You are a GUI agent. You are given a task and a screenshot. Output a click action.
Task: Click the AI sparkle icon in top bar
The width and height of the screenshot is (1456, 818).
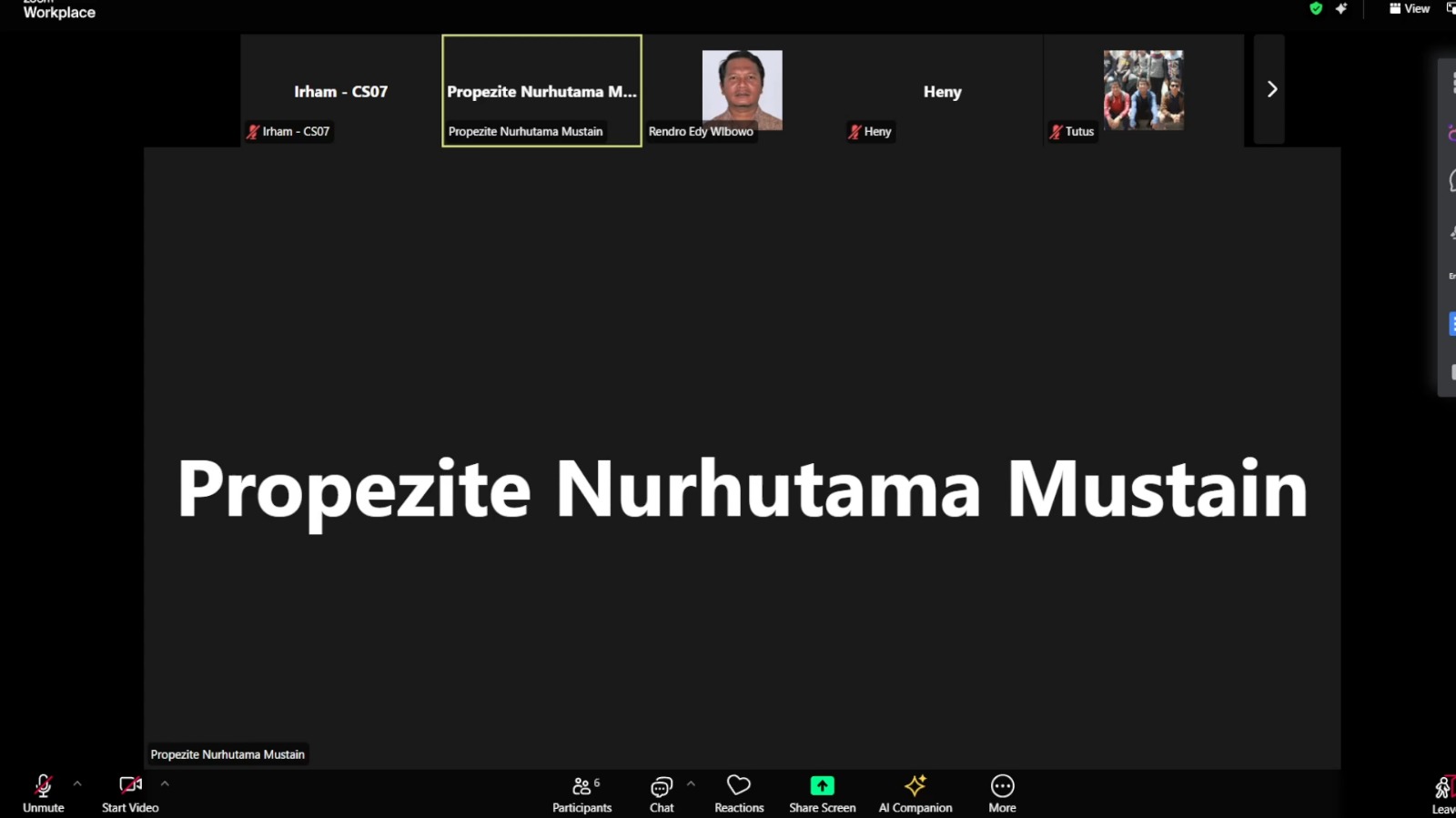click(x=1341, y=9)
